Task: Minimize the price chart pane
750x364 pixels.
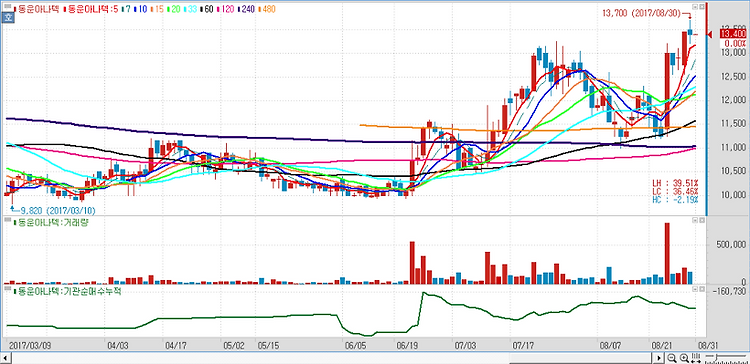Action: (x=695, y=7)
